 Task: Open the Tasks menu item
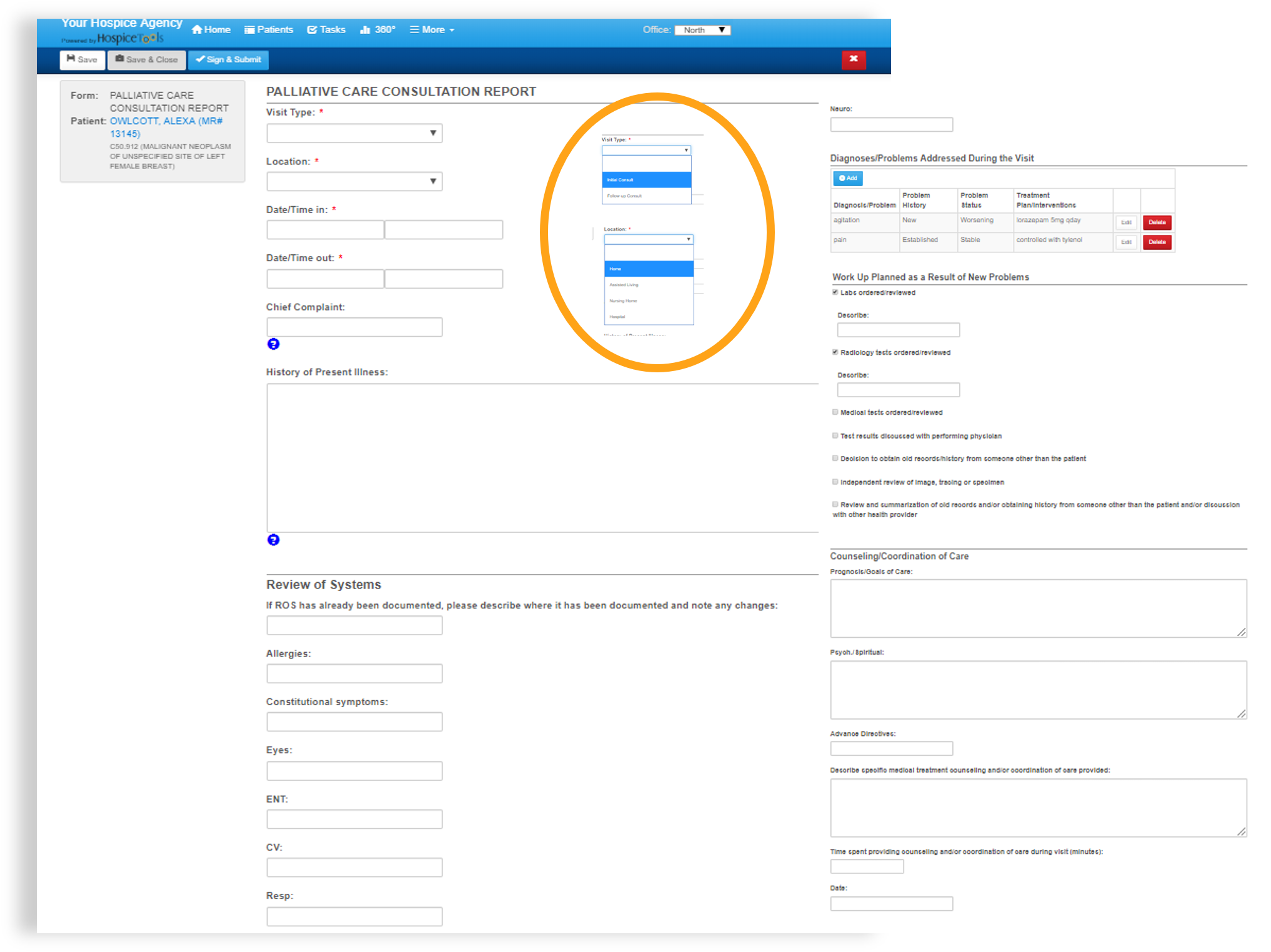tap(326, 29)
